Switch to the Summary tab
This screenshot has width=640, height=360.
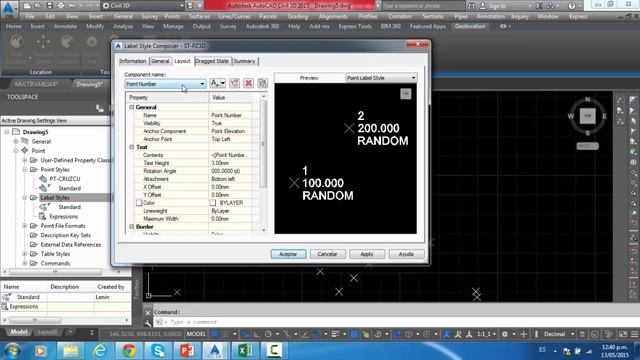coord(244,61)
